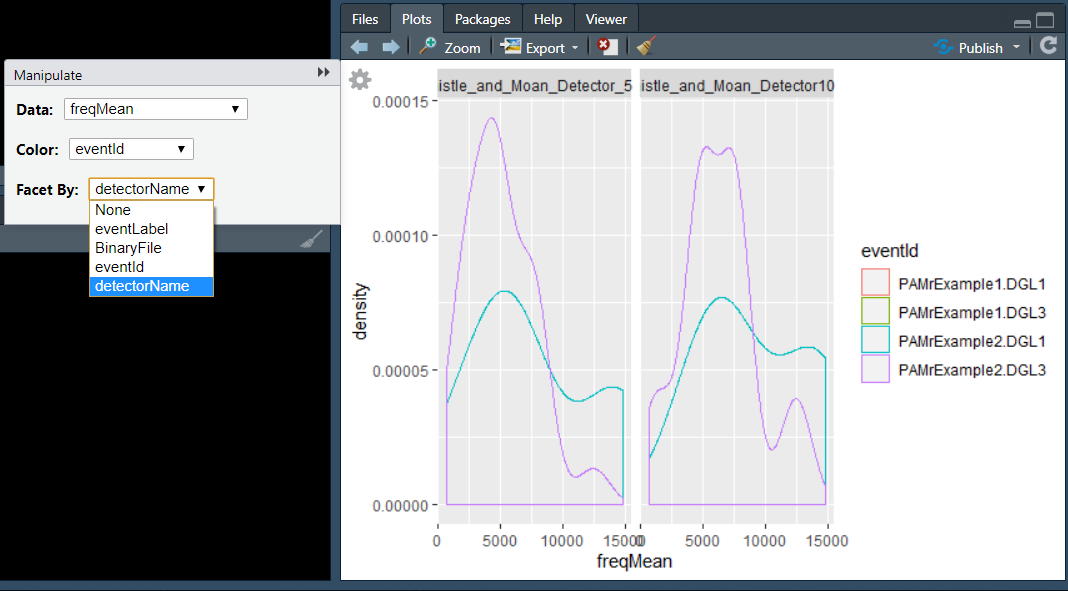This screenshot has width=1068, height=591.
Task: Open the Files tab
Action: pyautogui.click(x=365, y=19)
